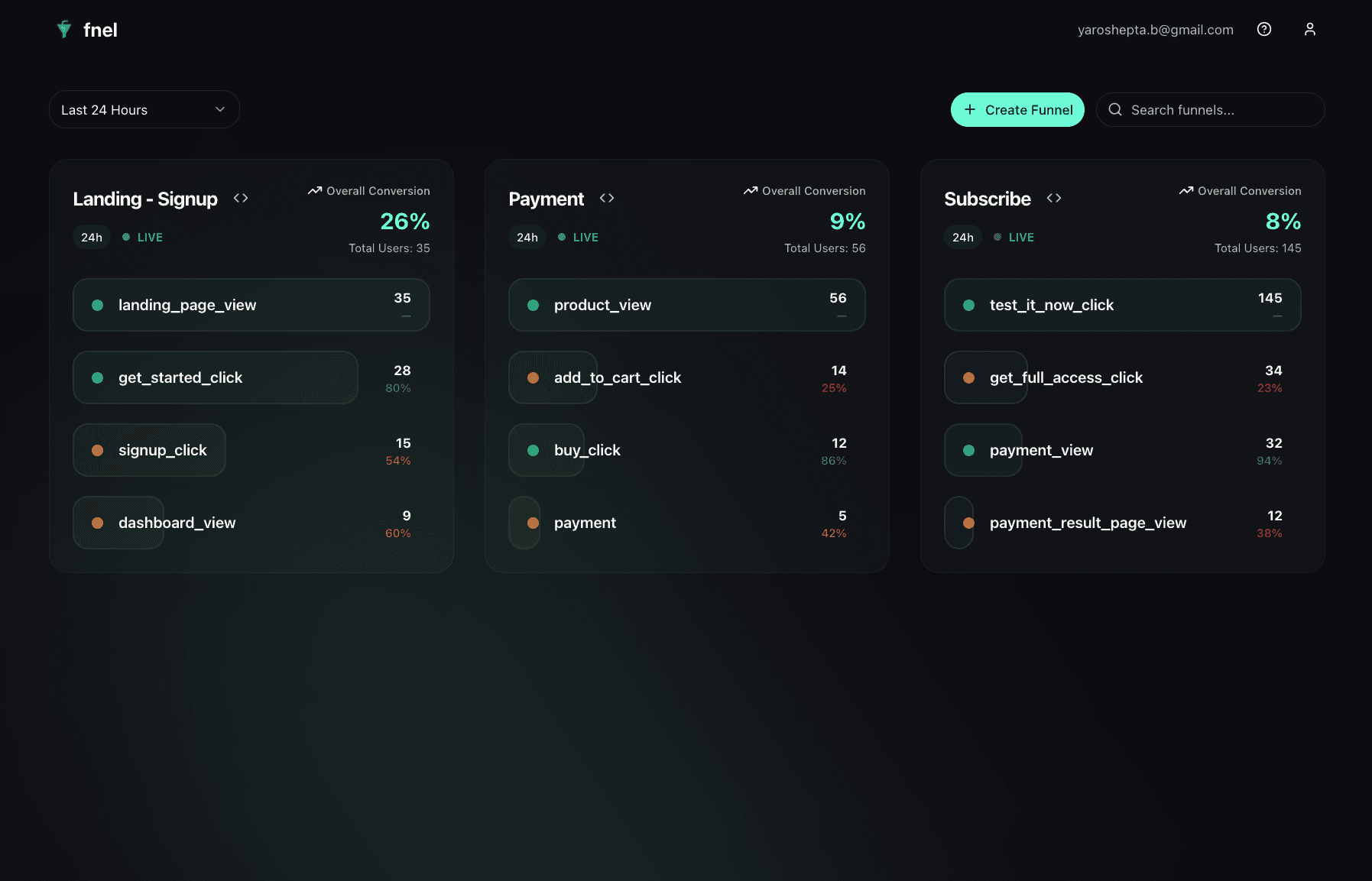This screenshot has width=1372, height=881.
Task: Select the get_full_access_click funnel step
Action: tap(1123, 377)
